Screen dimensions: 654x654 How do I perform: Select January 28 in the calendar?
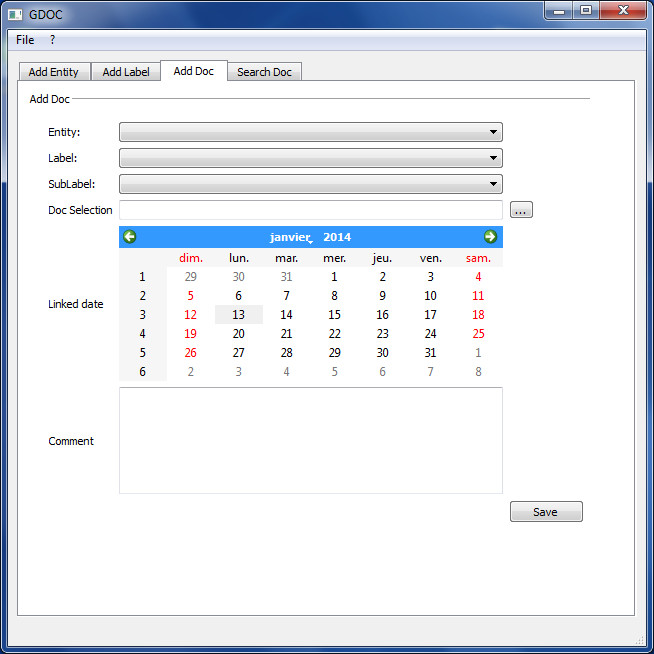(x=287, y=353)
